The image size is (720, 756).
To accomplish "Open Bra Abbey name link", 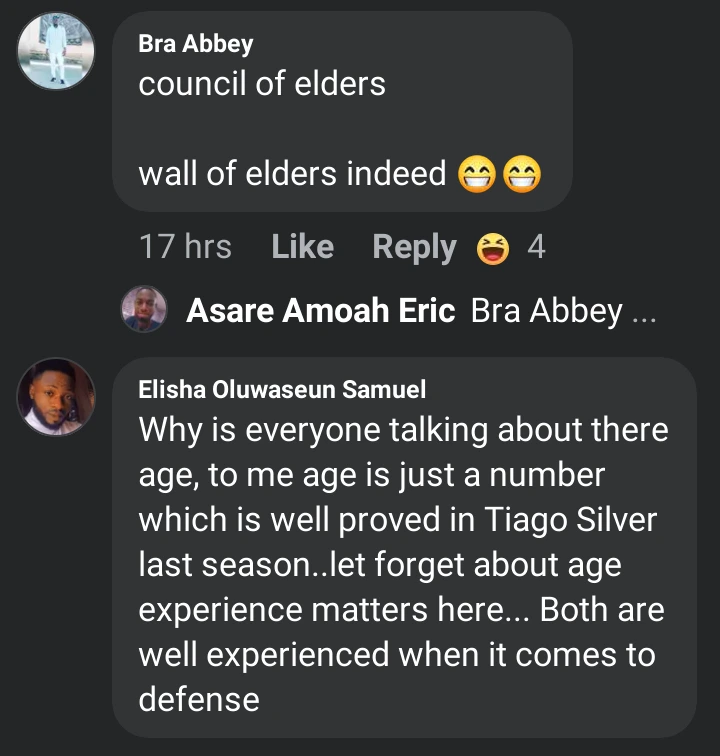I will [x=196, y=44].
